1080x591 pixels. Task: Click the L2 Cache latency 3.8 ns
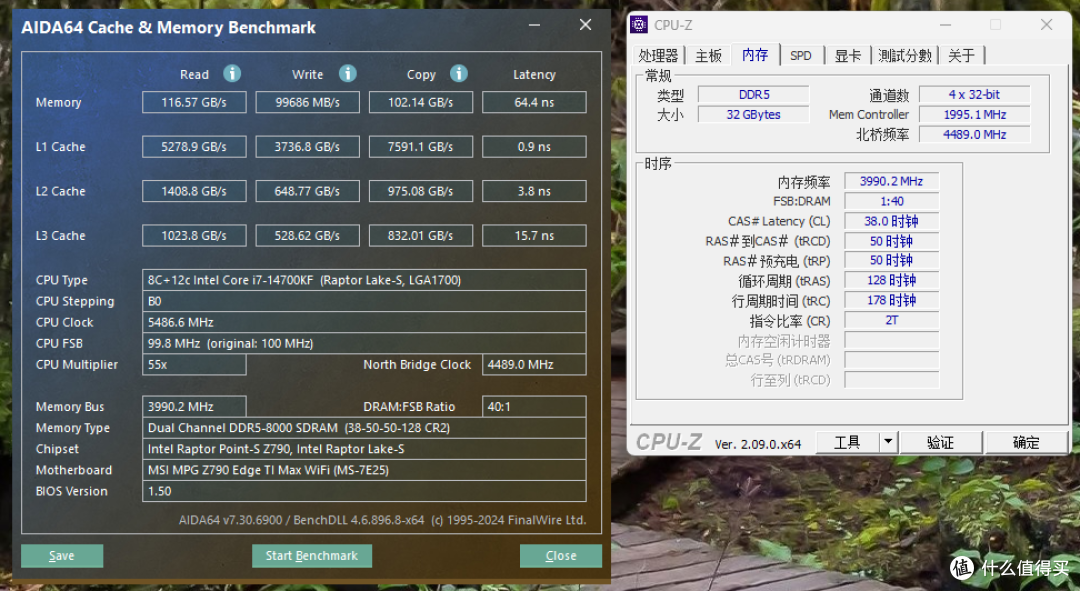pos(534,191)
